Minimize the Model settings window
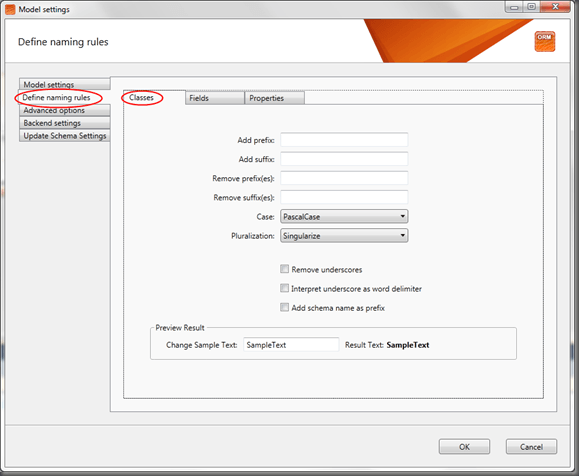Image resolution: width=579 pixels, height=476 pixels. (514, 7)
